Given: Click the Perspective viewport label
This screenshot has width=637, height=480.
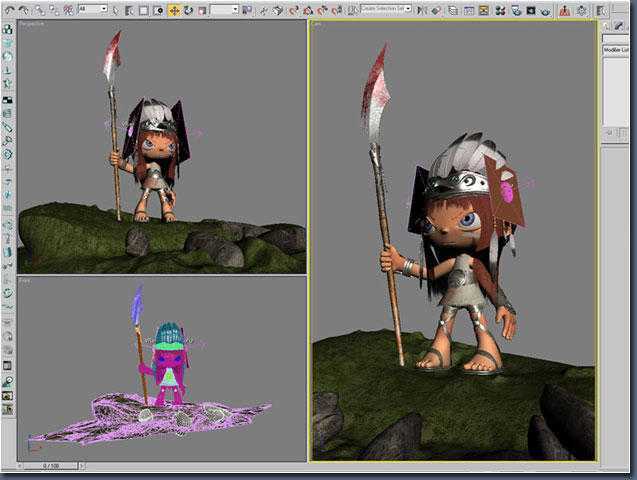Looking at the screenshot, I should point(32,24).
